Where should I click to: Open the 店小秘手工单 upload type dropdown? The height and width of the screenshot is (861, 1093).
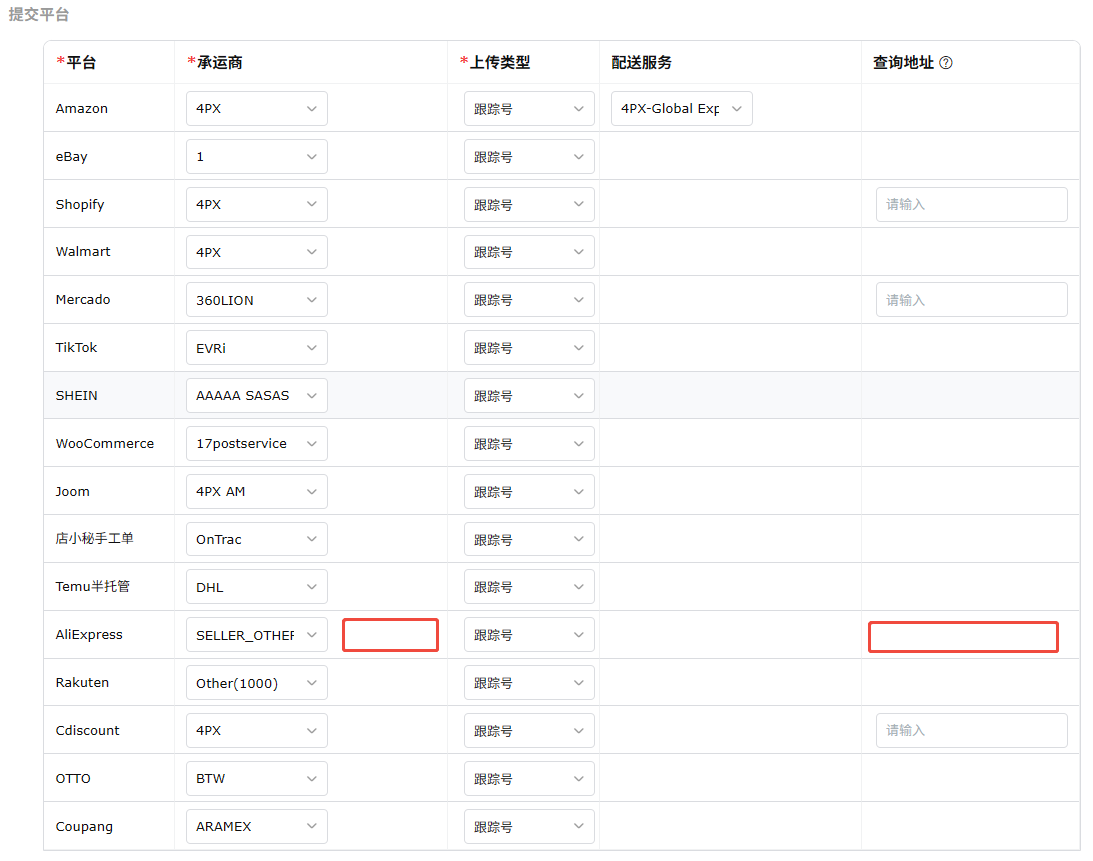[x=529, y=539]
